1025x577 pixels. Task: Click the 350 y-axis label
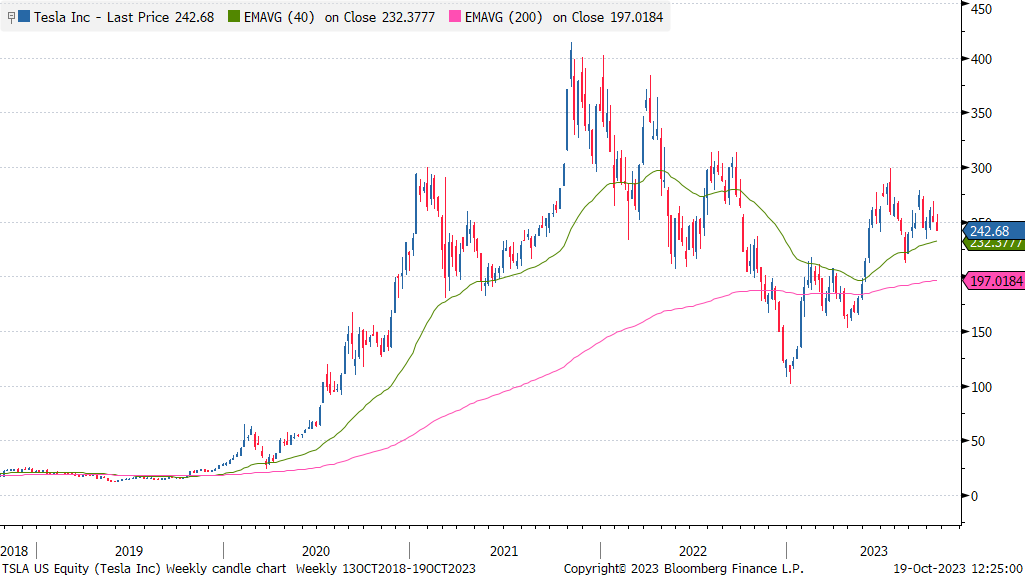click(x=981, y=114)
